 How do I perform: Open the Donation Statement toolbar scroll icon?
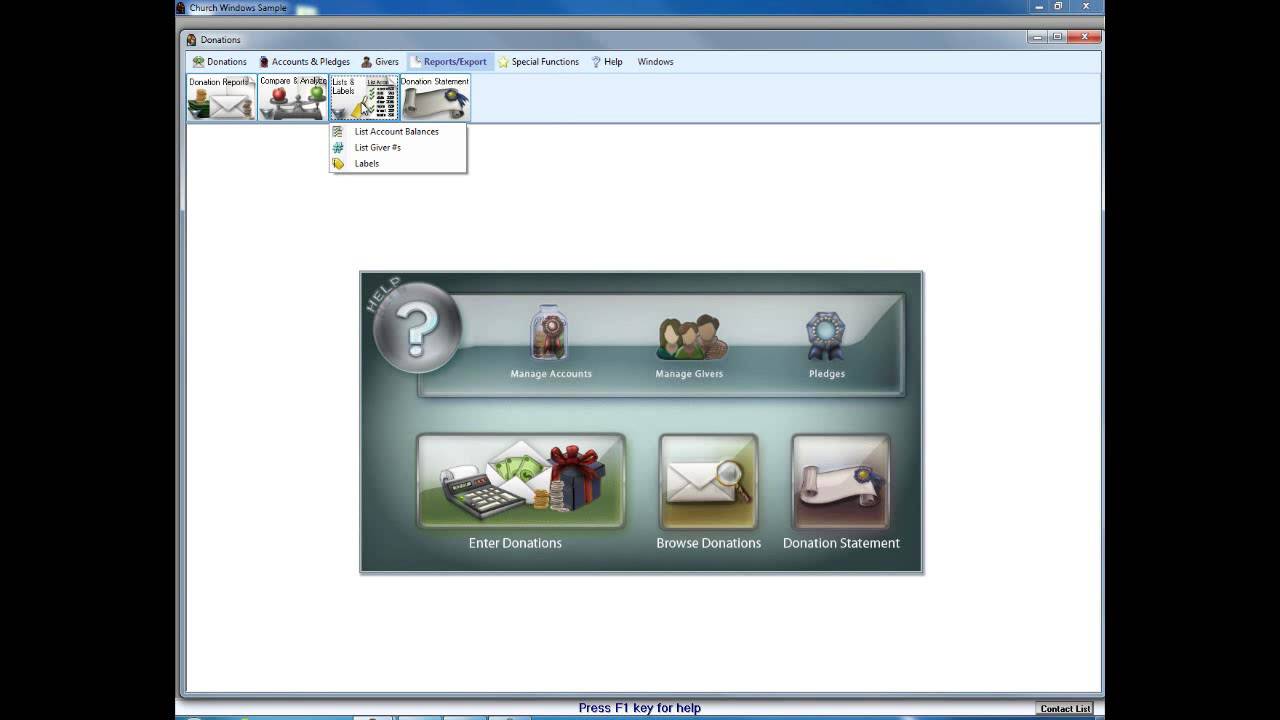(435, 99)
